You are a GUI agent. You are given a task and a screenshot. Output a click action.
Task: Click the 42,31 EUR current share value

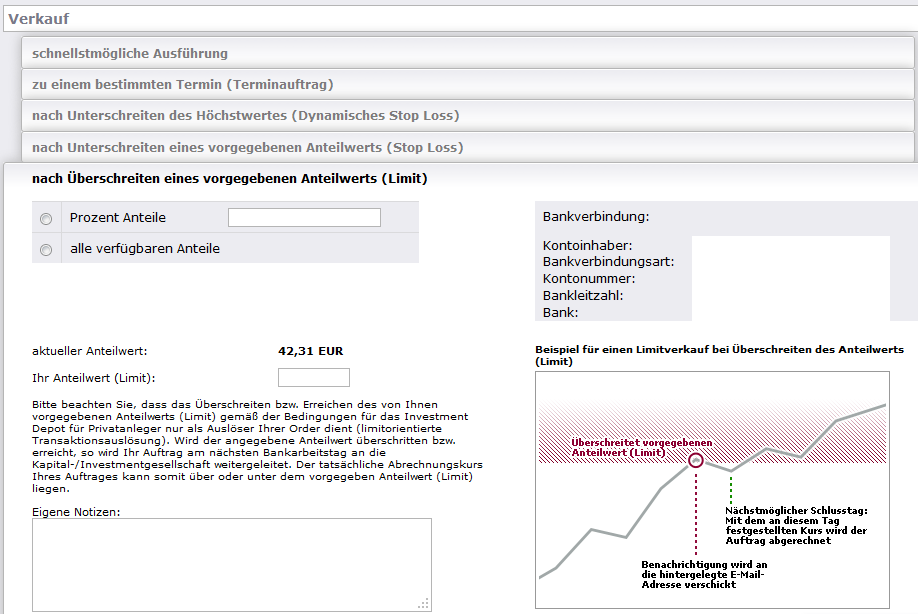311,351
